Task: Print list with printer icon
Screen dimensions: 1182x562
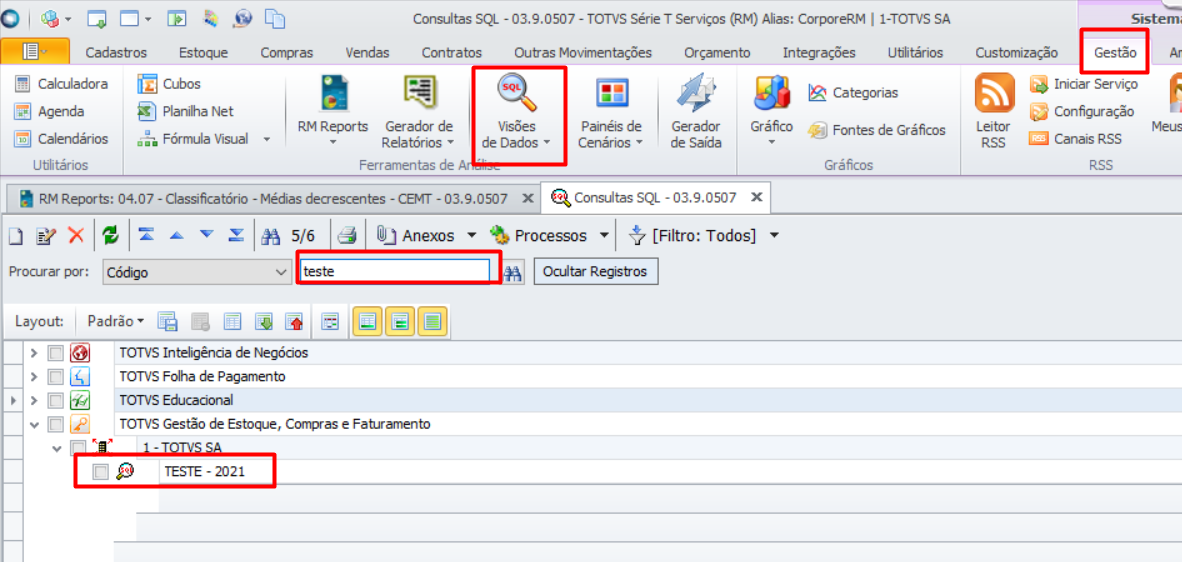Action: pos(347,236)
